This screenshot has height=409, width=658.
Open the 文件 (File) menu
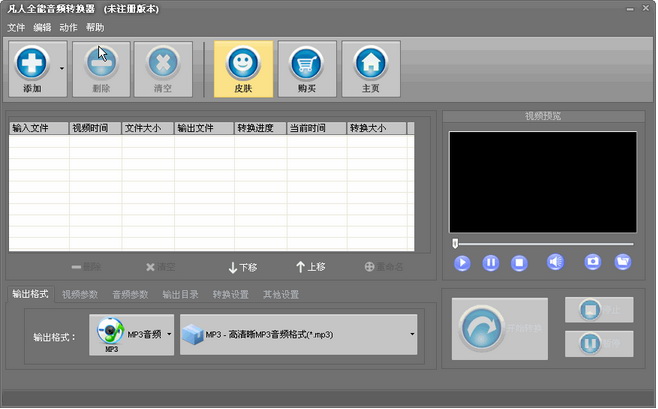pyautogui.click(x=16, y=27)
